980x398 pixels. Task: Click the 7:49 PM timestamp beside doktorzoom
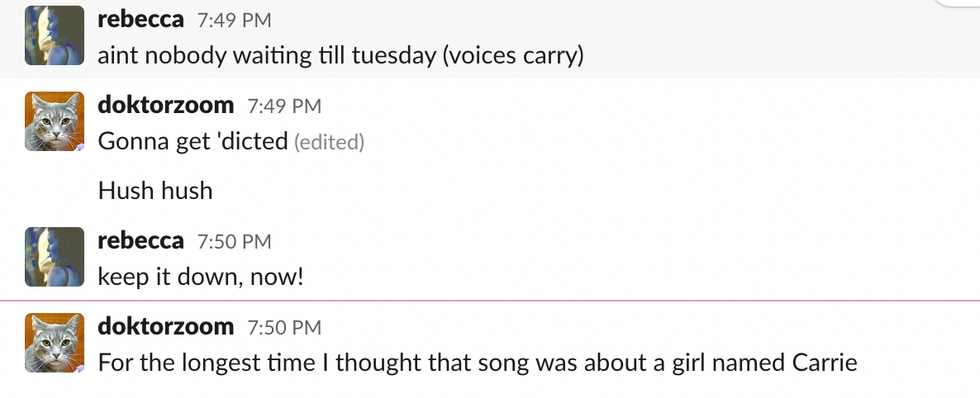click(284, 106)
